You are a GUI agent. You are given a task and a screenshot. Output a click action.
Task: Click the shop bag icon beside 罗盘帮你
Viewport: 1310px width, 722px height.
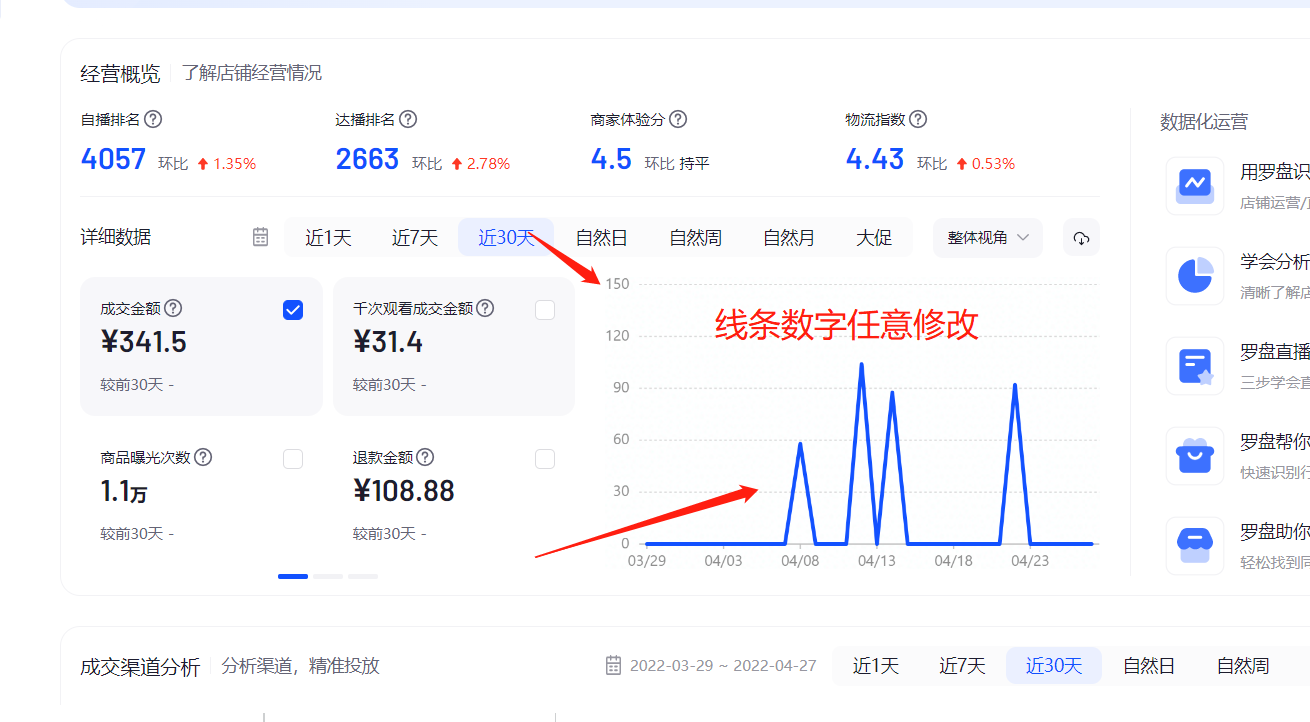1195,456
